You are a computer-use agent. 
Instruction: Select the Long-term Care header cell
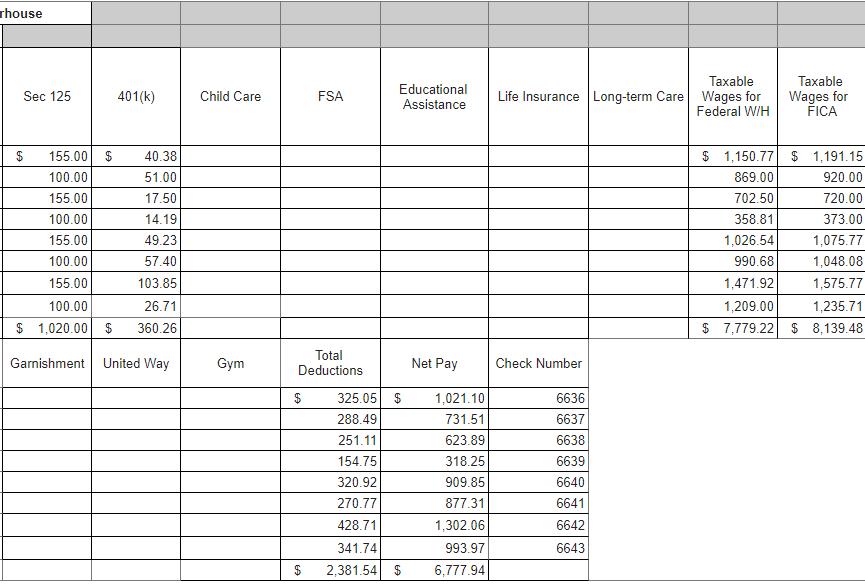point(638,96)
